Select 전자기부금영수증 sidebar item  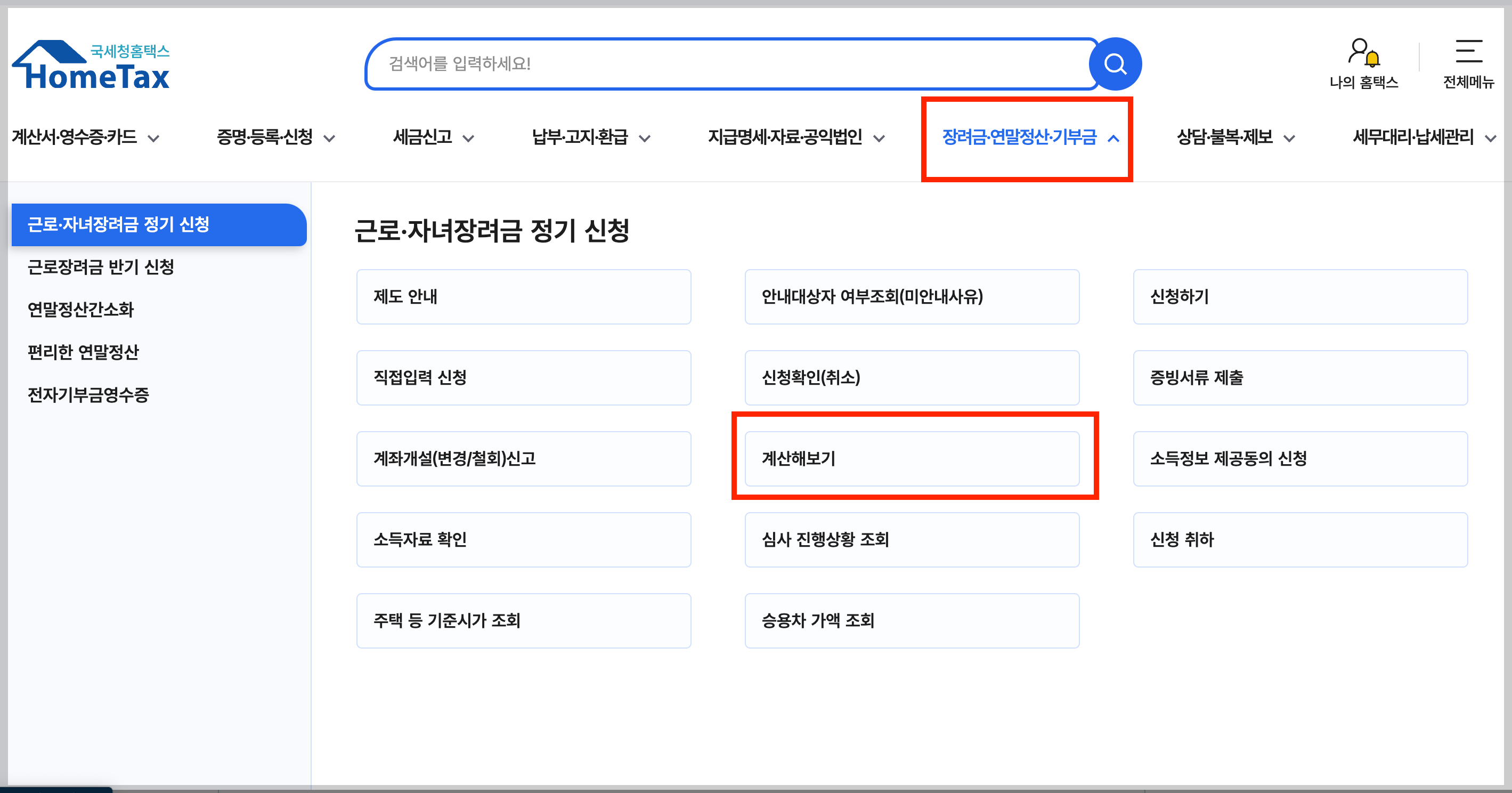click(88, 394)
